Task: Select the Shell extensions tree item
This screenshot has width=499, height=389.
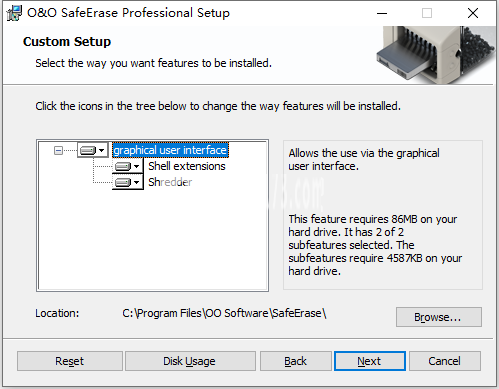Action: 187,166
